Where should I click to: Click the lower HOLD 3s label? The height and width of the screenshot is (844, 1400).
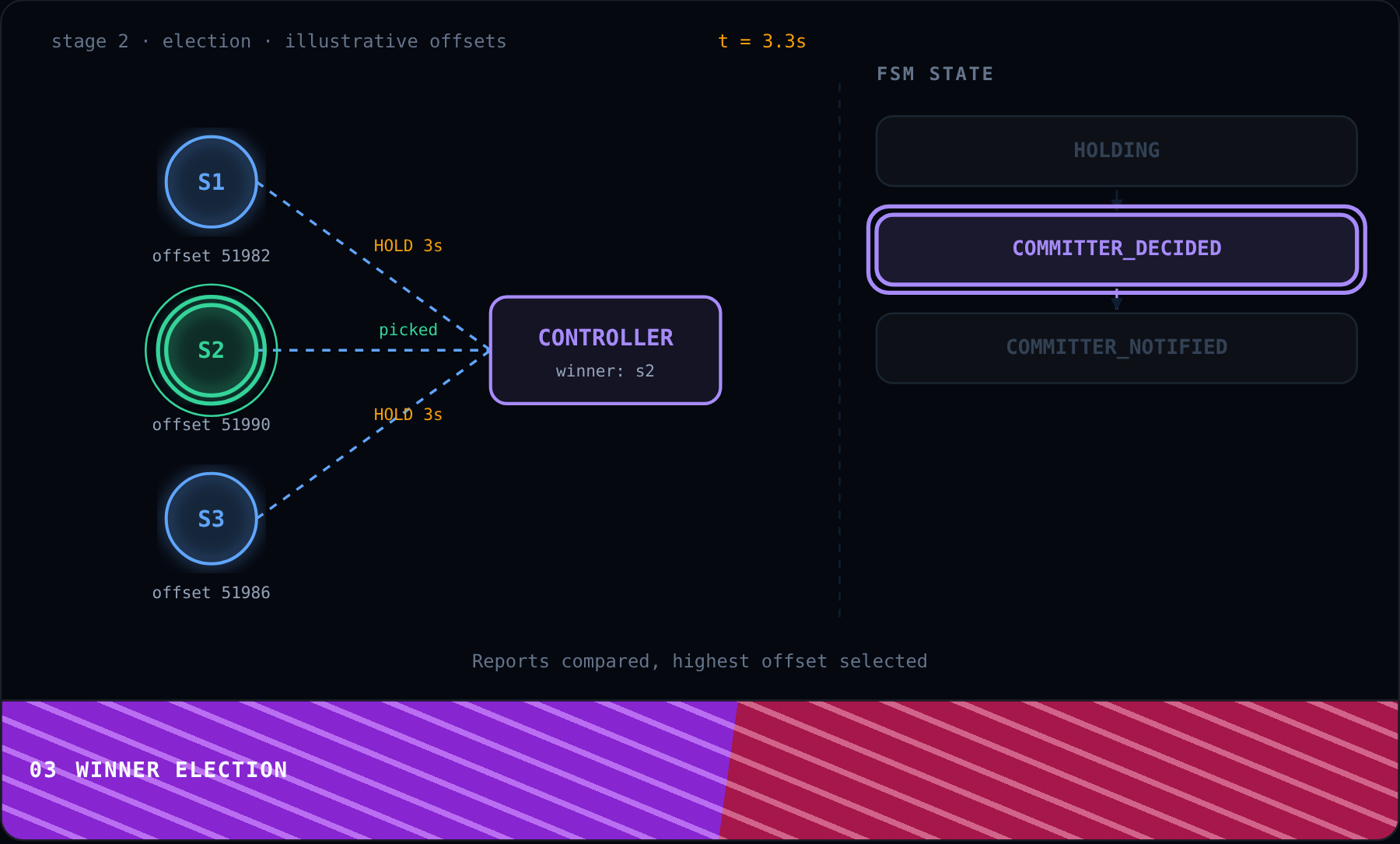tap(408, 415)
